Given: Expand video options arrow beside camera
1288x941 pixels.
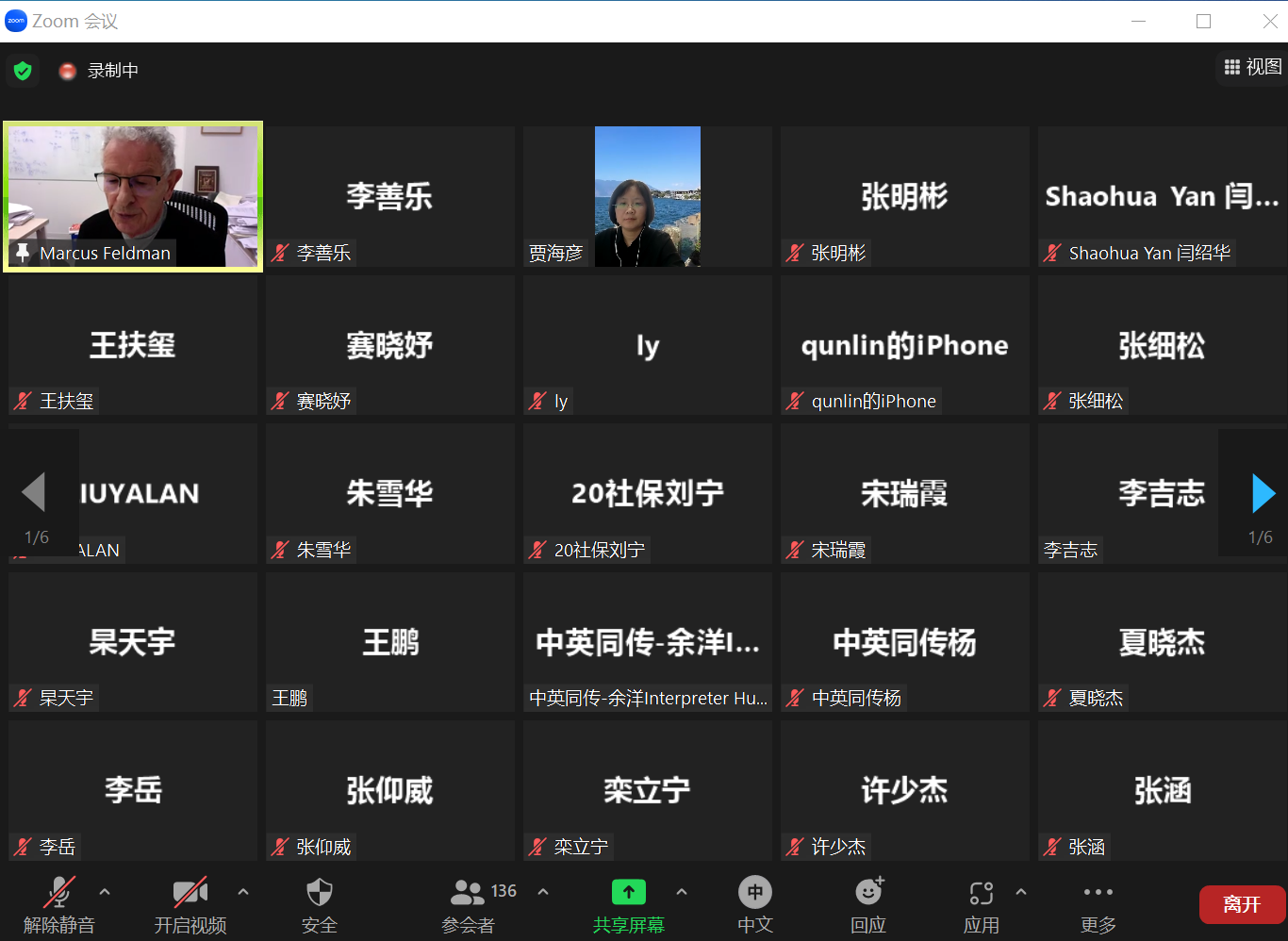Looking at the screenshot, I should 243,891.
